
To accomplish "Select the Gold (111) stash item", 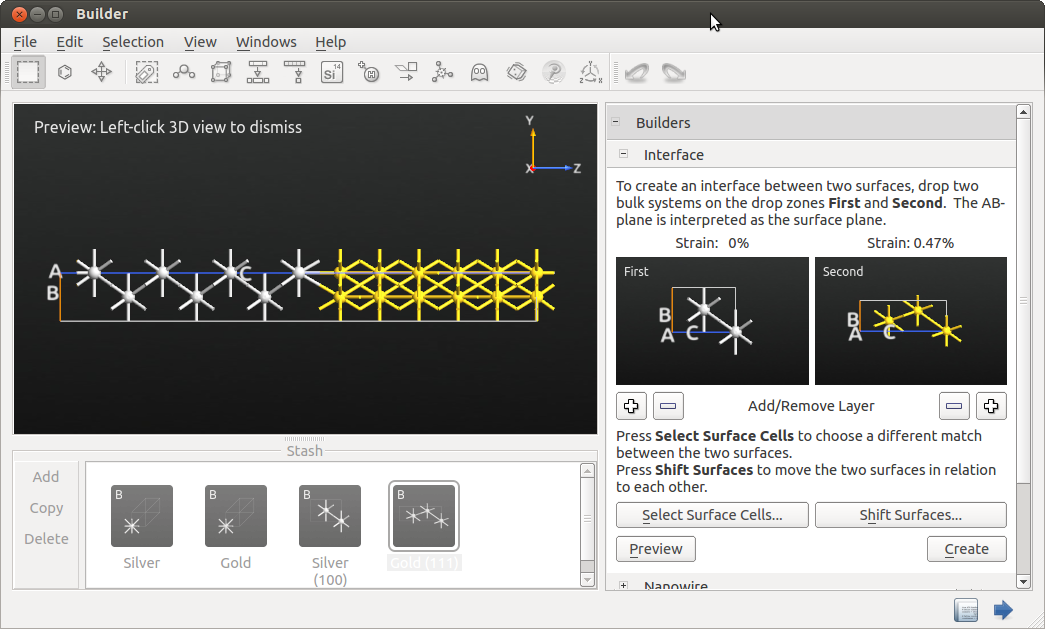I will pyautogui.click(x=424, y=526).
